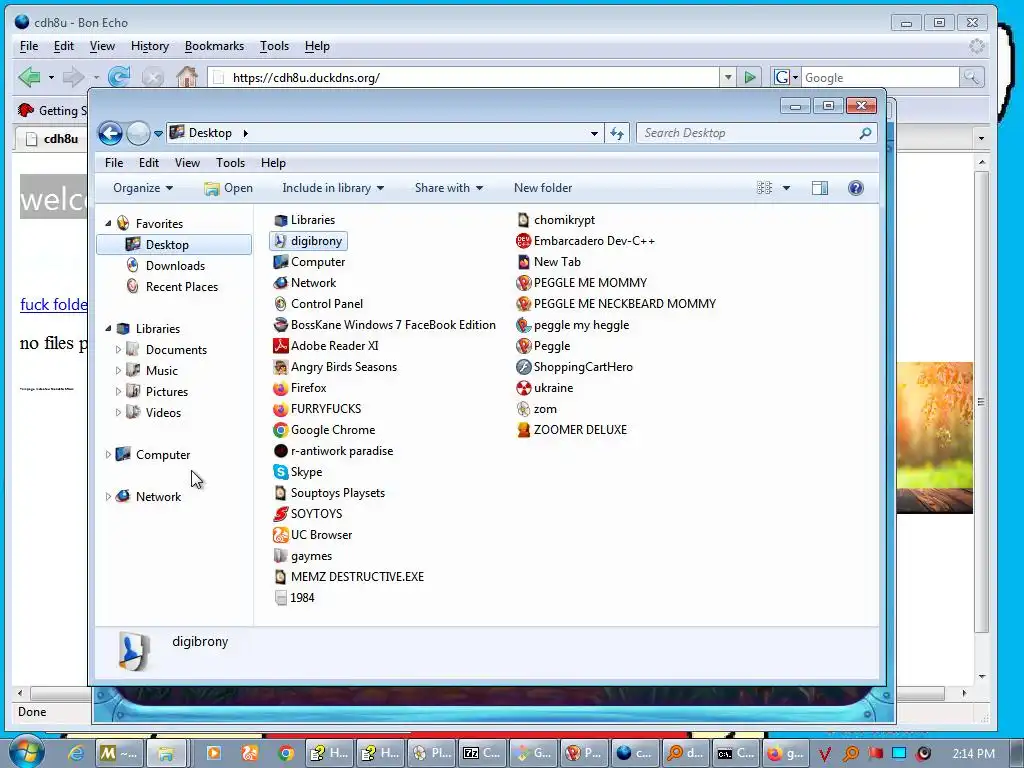This screenshot has width=1024, height=768.
Task: Click the Bon Echo Home button
Action: [187, 77]
